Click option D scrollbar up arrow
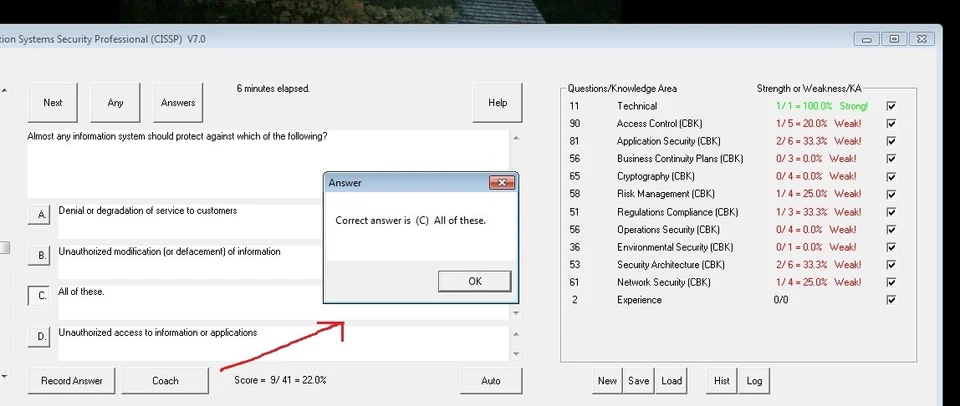The height and width of the screenshot is (406, 960). (x=516, y=334)
